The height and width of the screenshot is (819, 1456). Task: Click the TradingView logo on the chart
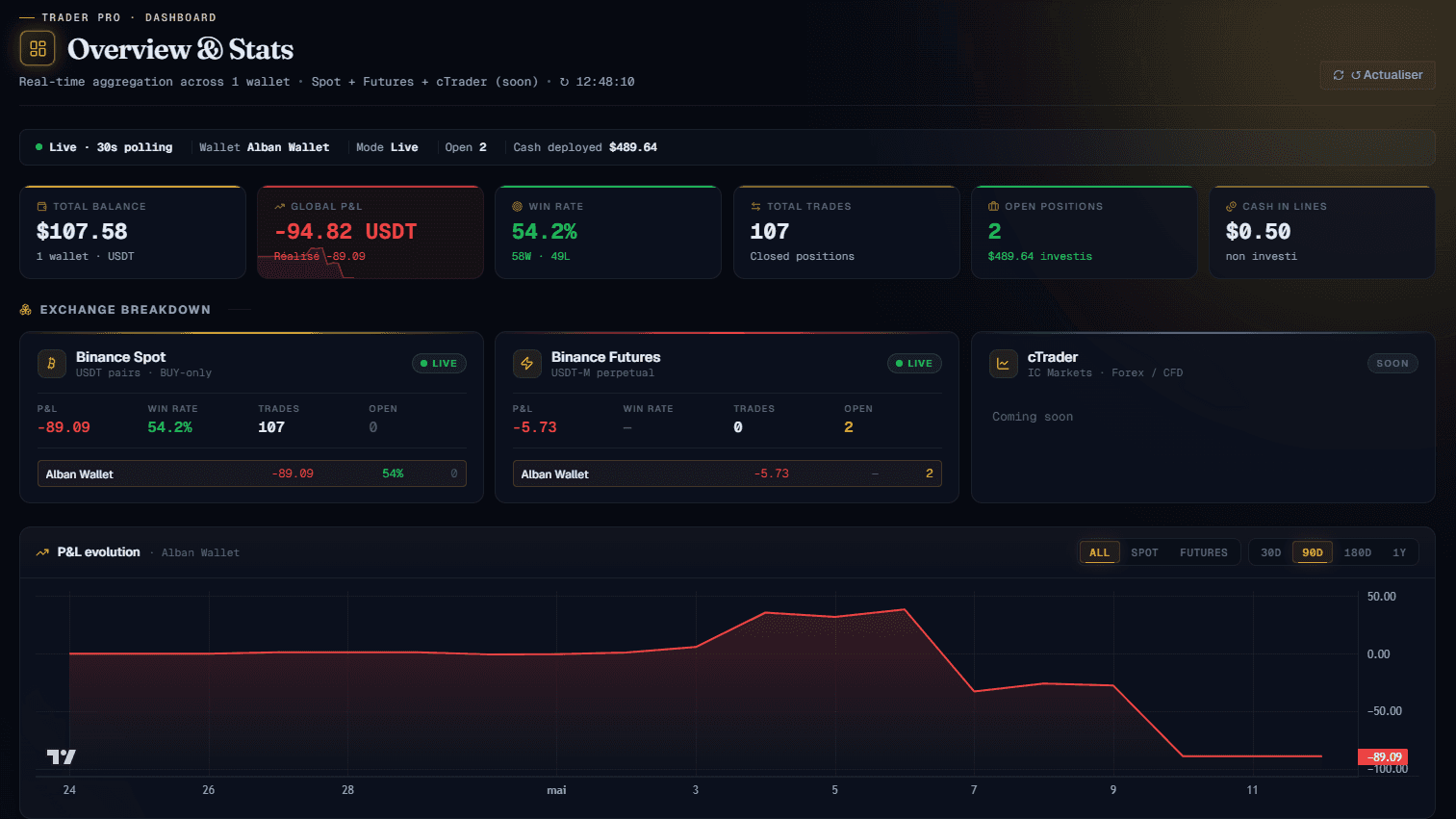point(61,757)
